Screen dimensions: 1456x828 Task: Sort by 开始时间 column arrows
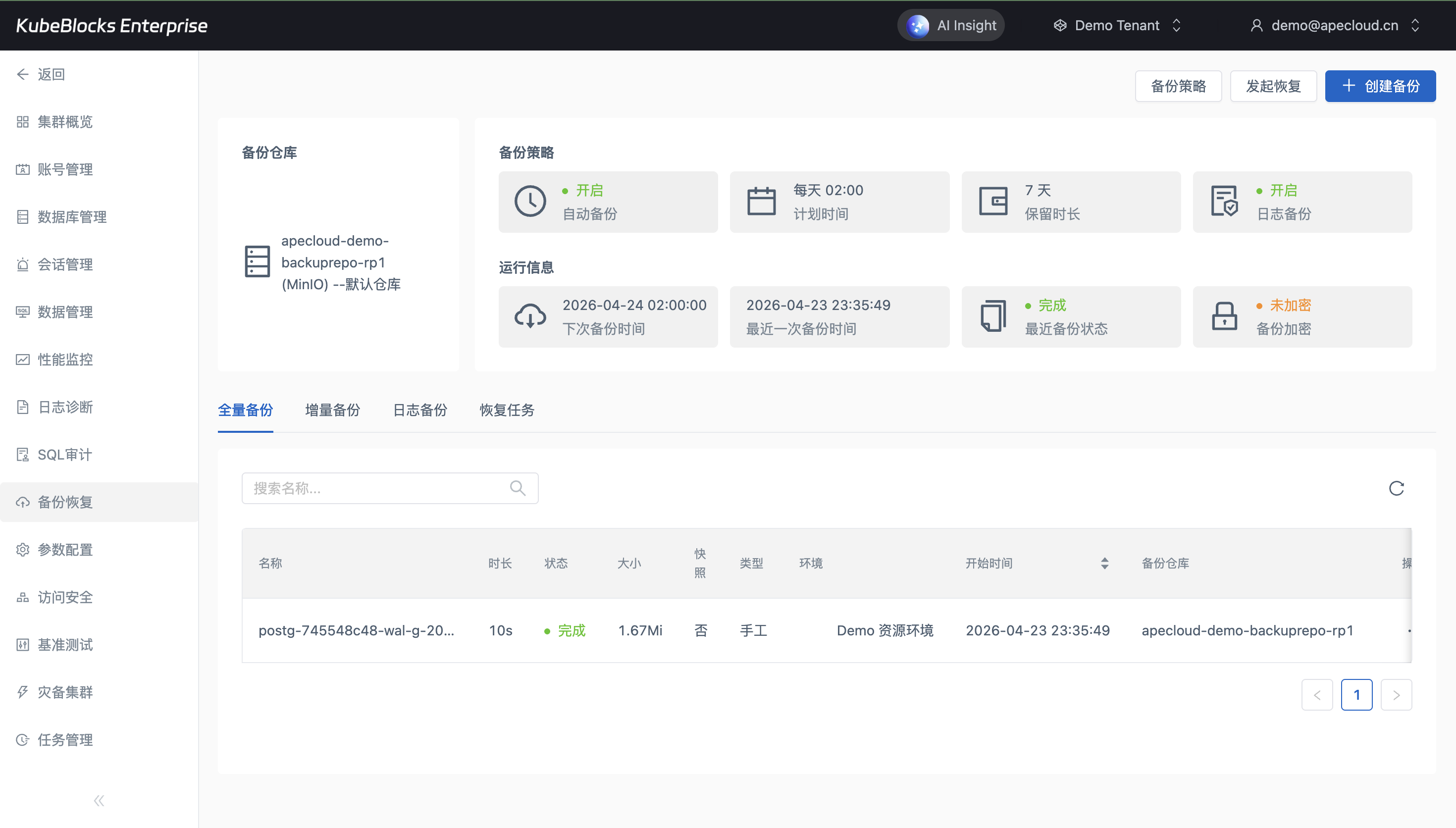1104,563
